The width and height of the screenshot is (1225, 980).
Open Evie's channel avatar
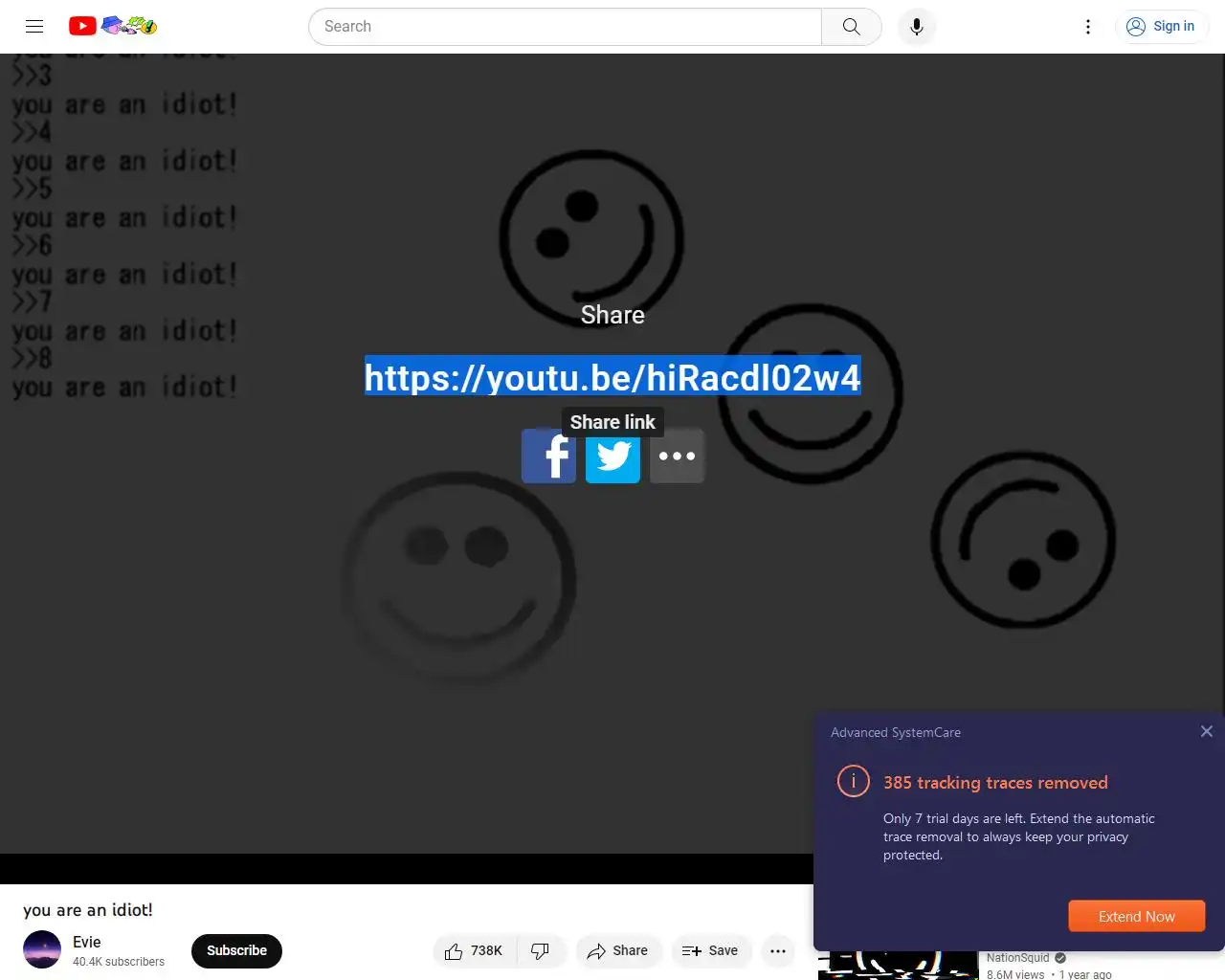42,949
